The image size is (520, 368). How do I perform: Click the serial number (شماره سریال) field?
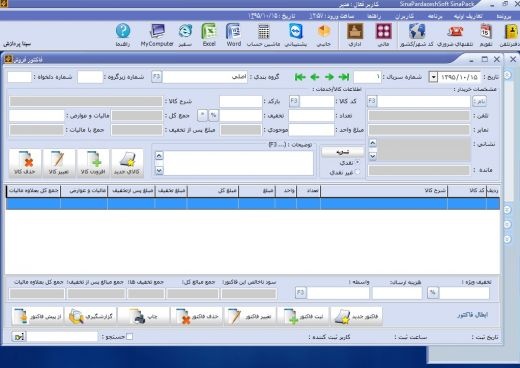[367, 77]
